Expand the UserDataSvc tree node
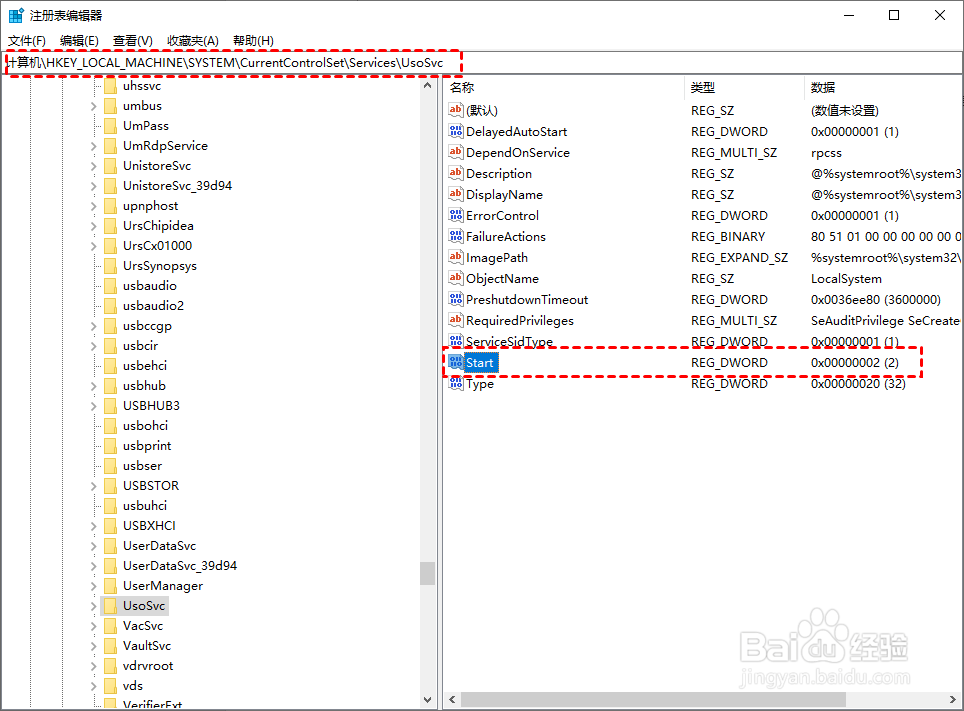Image resolution: width=964 pixels, height=711 pixels. (x=92, y=545)
